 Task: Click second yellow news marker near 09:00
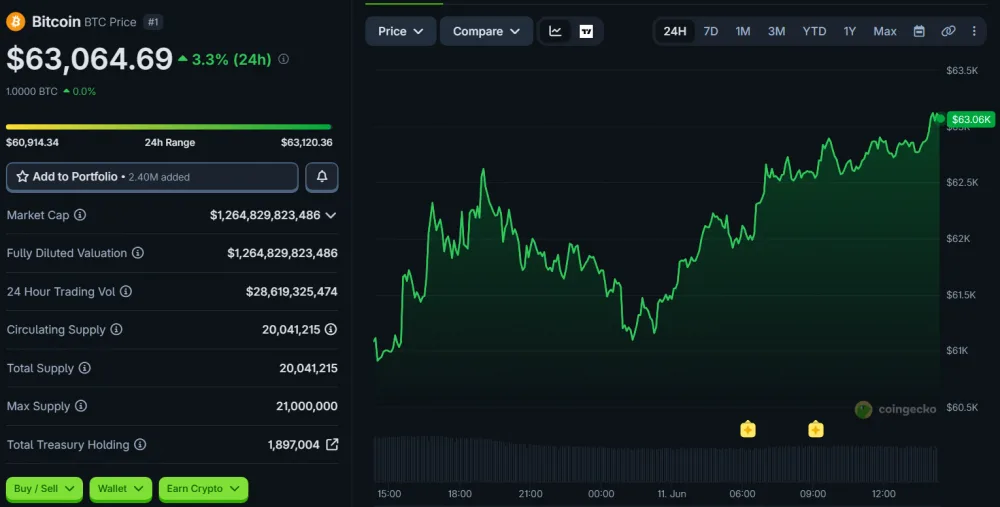(x=816, y=429)
